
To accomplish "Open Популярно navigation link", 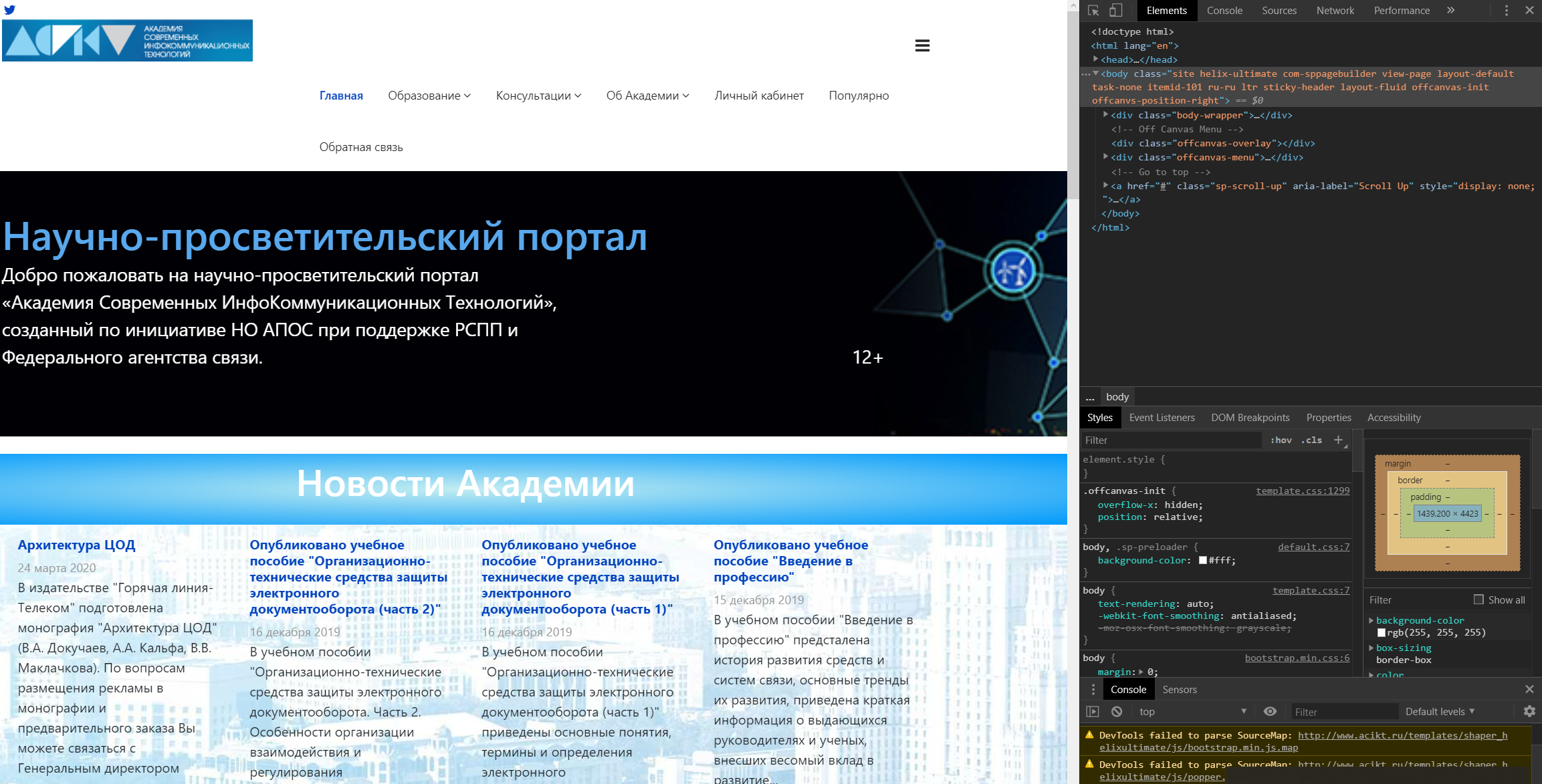I will point(859,96).
